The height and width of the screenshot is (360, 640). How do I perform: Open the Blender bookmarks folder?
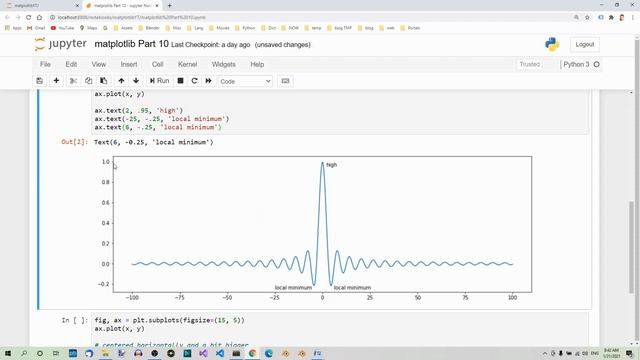click(149, 28)
